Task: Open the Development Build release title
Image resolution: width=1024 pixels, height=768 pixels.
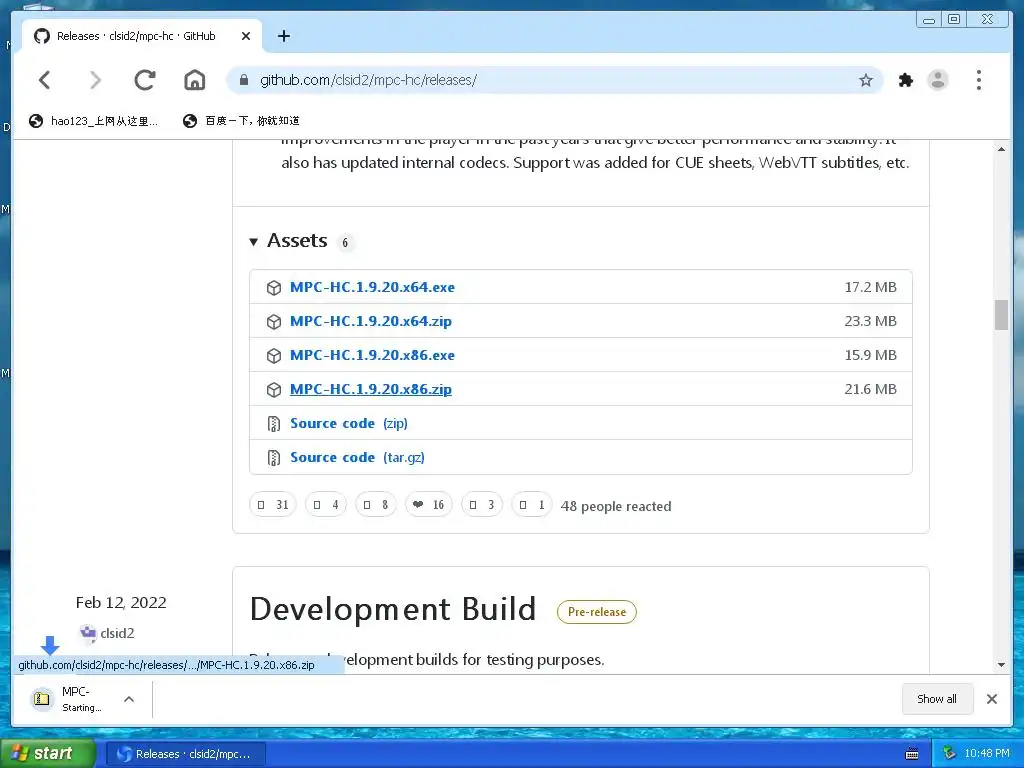Action: coord(393,609)
